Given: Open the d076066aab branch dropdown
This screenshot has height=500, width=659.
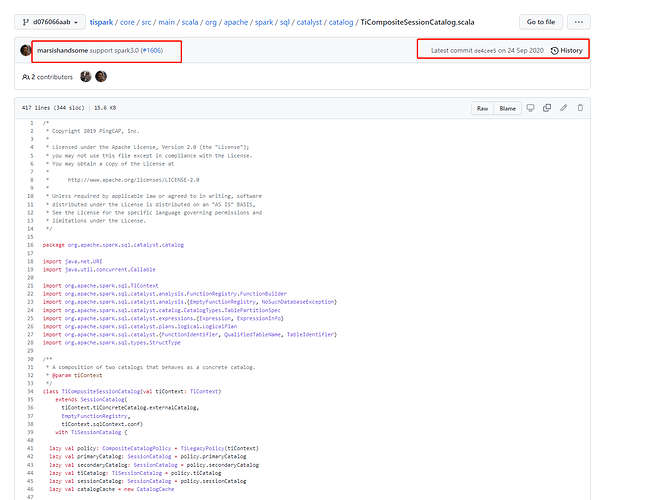Looking at the screenshot, I should coord(50,22).
